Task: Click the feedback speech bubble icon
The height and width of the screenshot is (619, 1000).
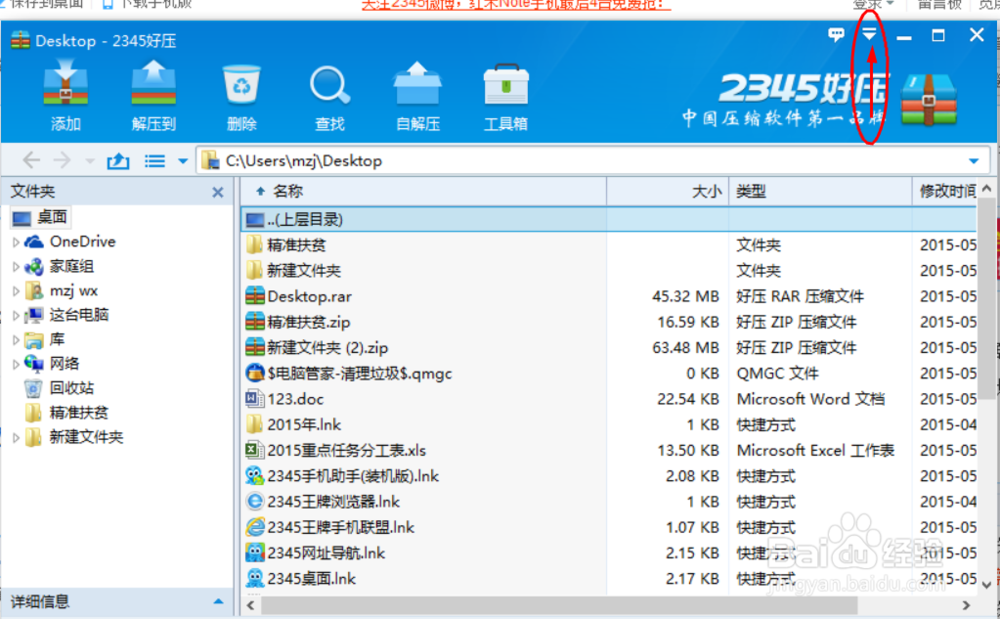Action: [x=835, y=34]
